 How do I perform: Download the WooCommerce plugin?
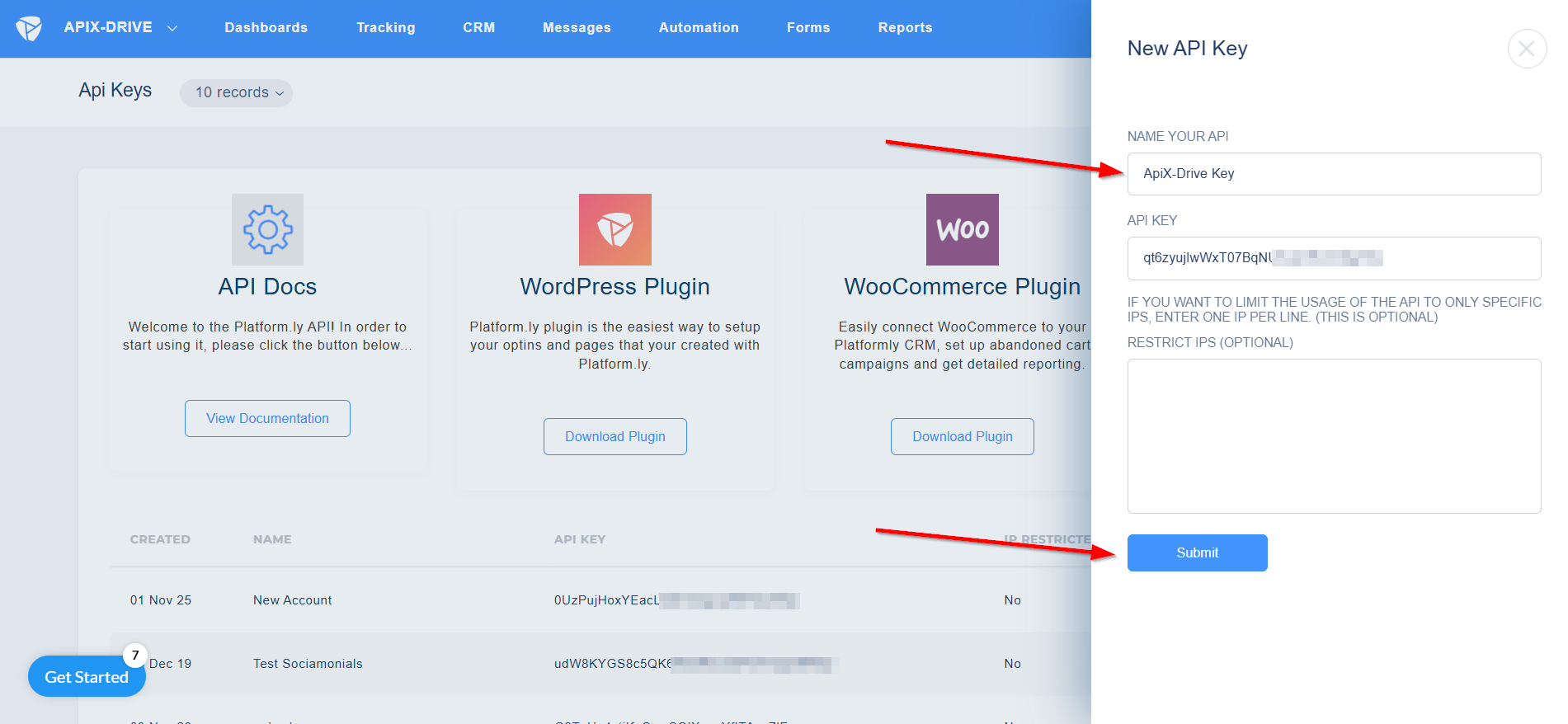(x=962, y=436)
